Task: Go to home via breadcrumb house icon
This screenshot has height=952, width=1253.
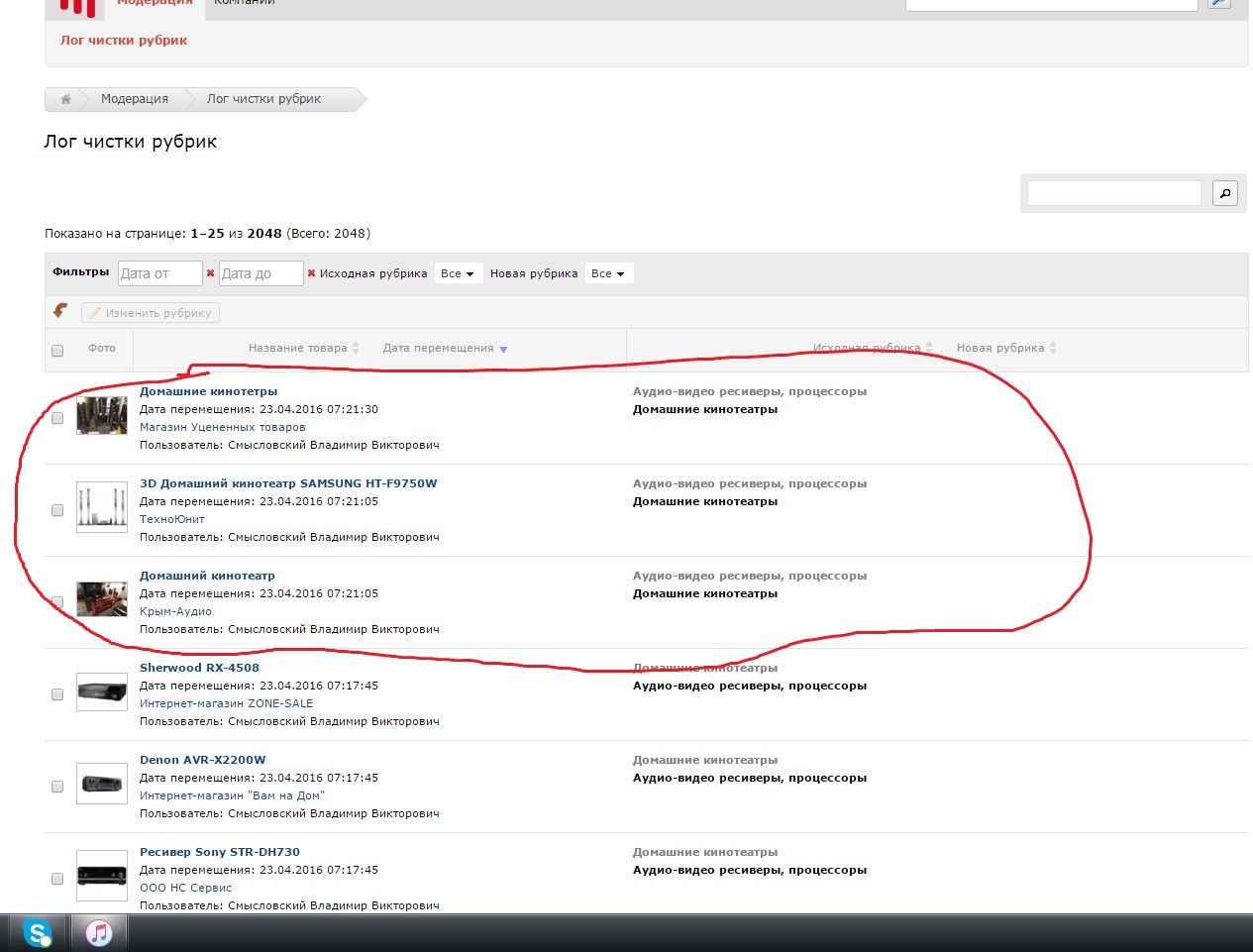Action: coord(65,99)
